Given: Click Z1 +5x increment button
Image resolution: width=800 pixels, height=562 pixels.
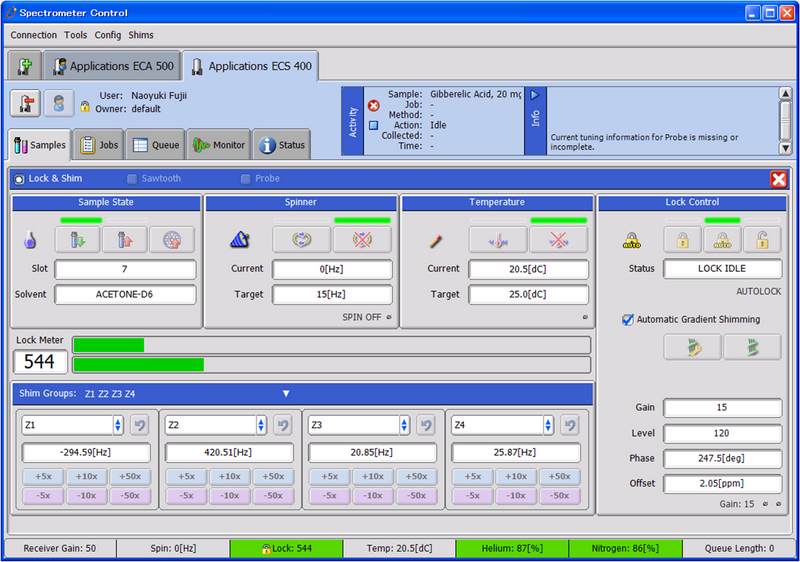Looking at the screenshot, I should click(43, 476).
